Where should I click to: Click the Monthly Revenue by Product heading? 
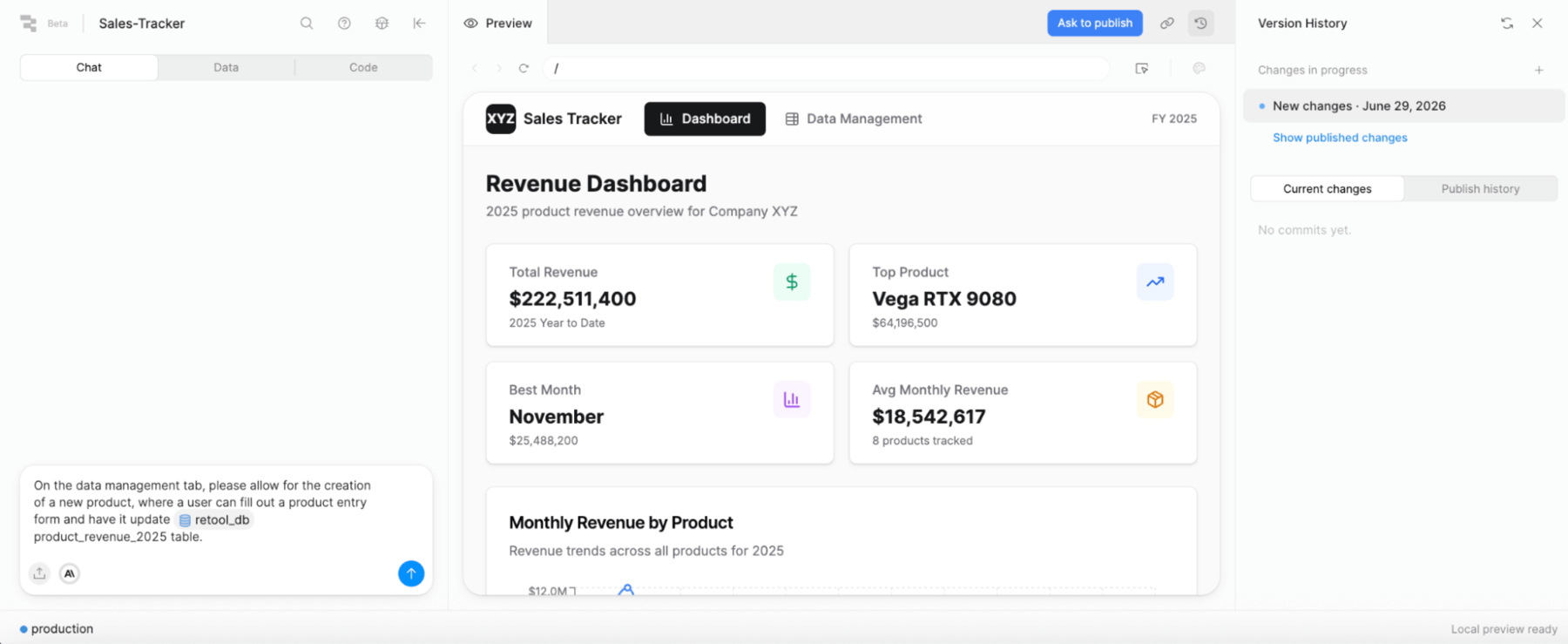click(x=621, y=523)
